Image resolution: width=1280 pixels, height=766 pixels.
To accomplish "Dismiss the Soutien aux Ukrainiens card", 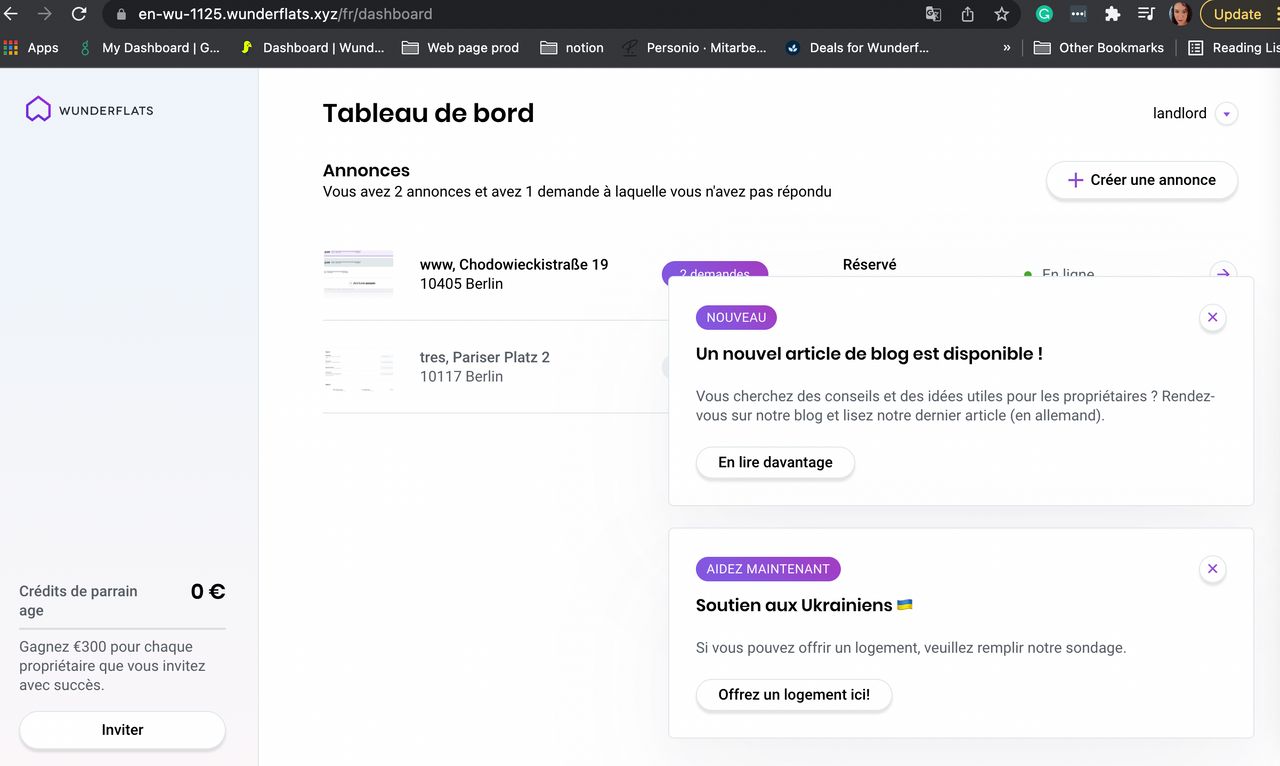I will (1212, 569).
